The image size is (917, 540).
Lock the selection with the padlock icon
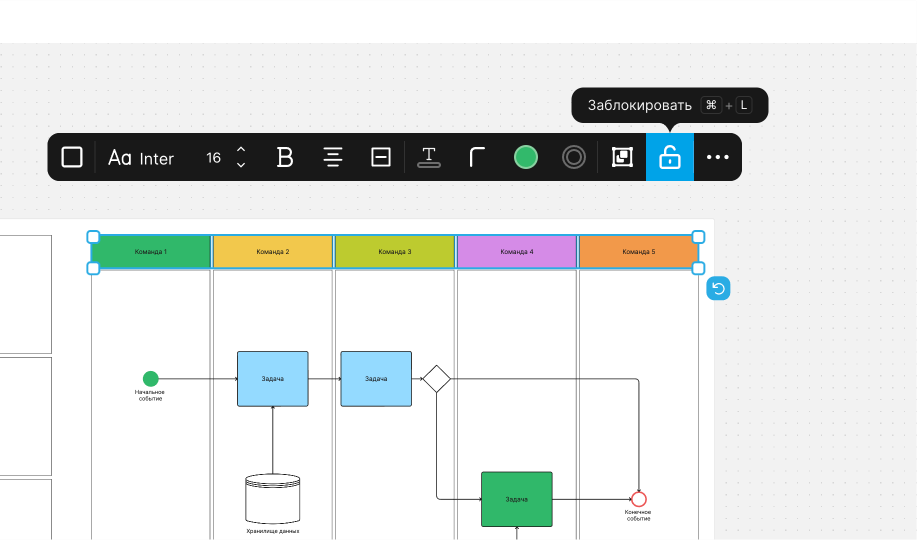point(670,157)
